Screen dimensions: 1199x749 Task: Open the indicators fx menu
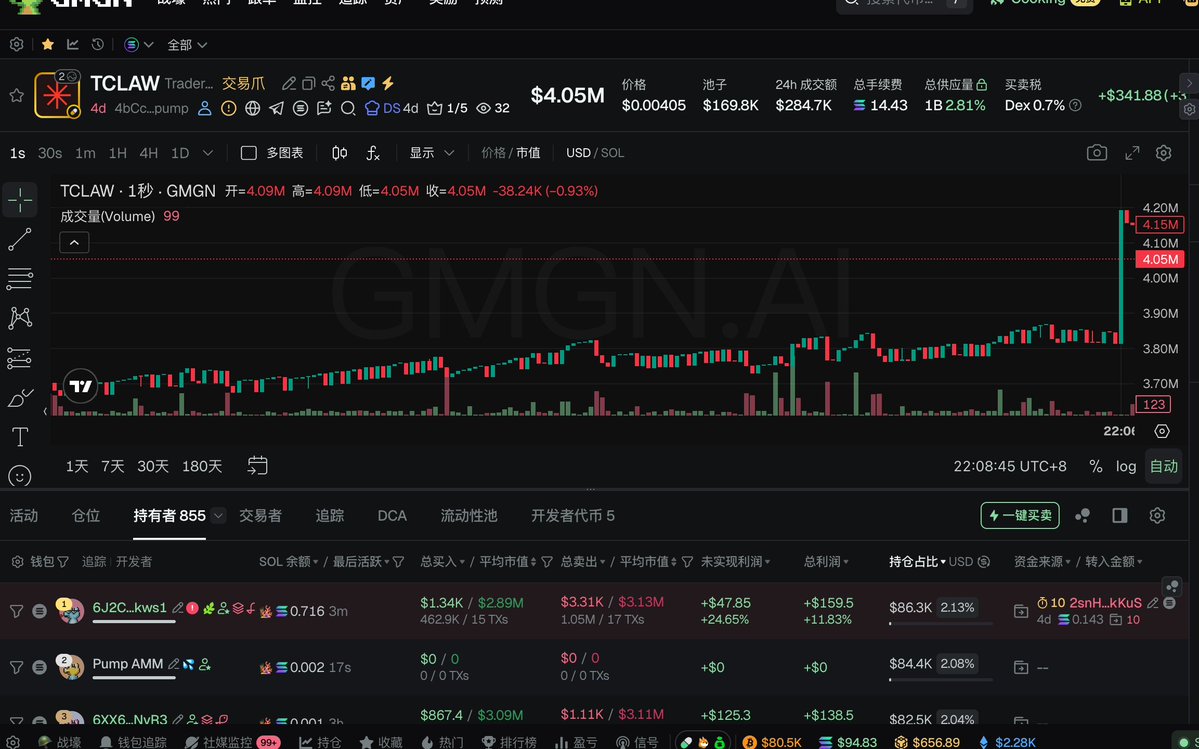coord(372,153)
